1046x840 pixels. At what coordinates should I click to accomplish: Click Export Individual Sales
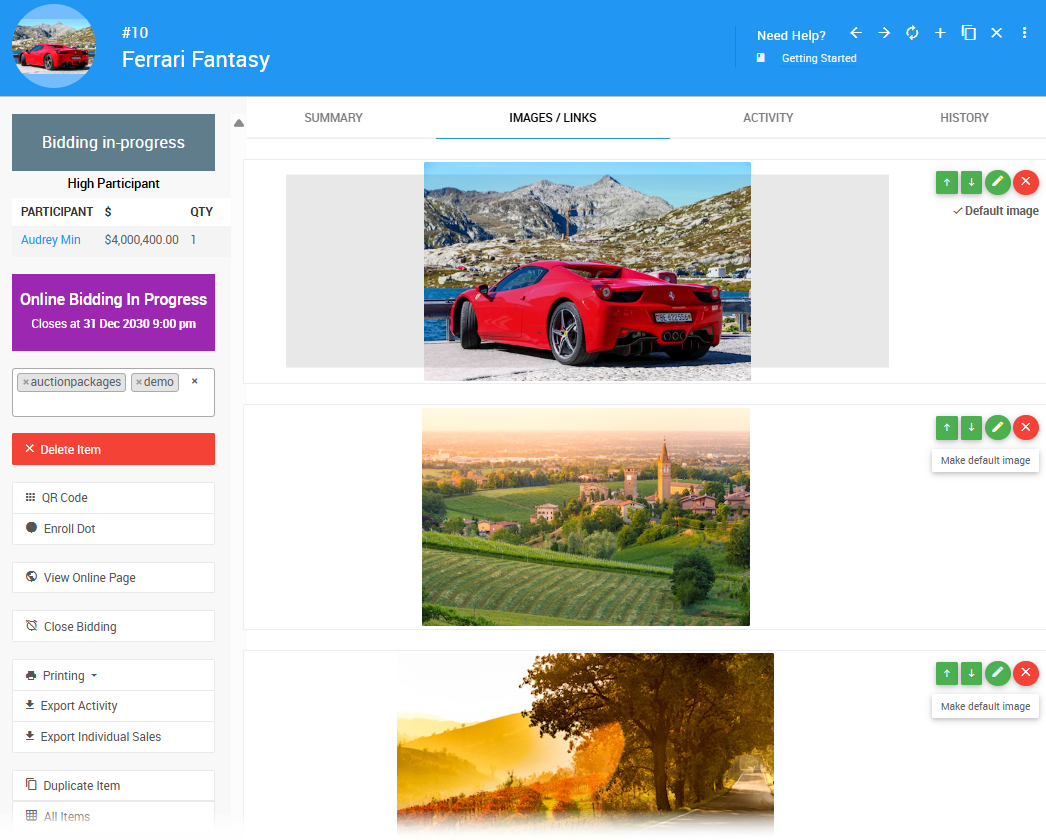pos(113,737)
